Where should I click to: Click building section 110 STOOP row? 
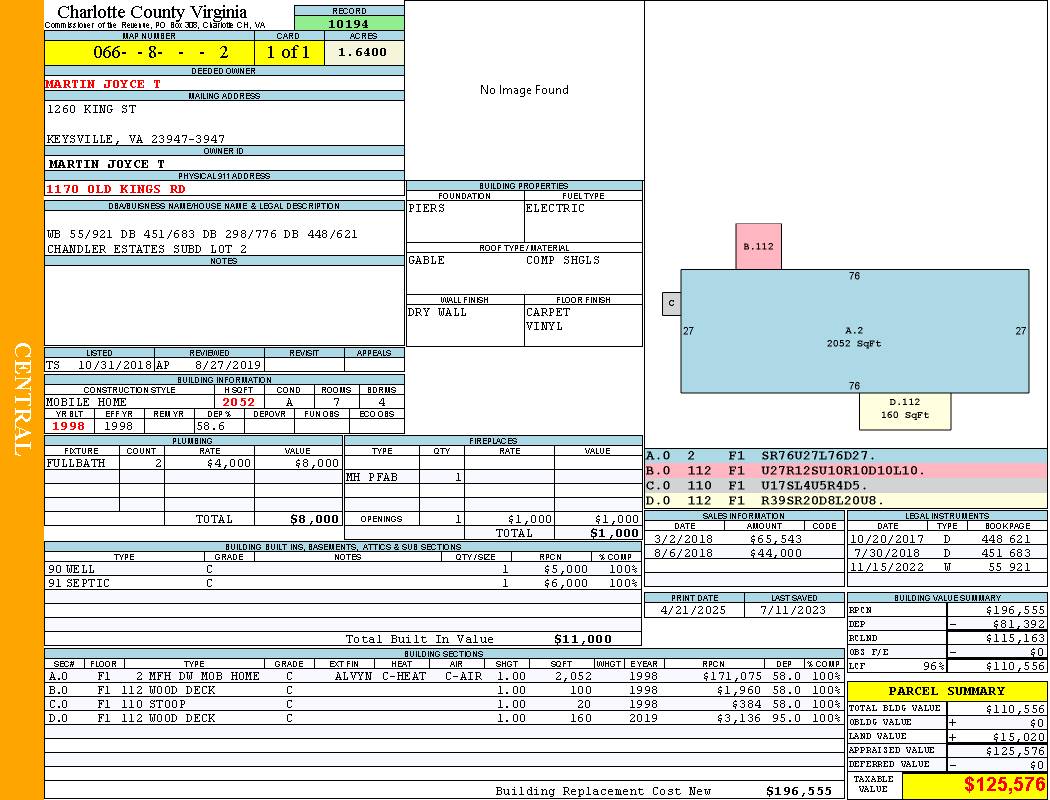445,705
